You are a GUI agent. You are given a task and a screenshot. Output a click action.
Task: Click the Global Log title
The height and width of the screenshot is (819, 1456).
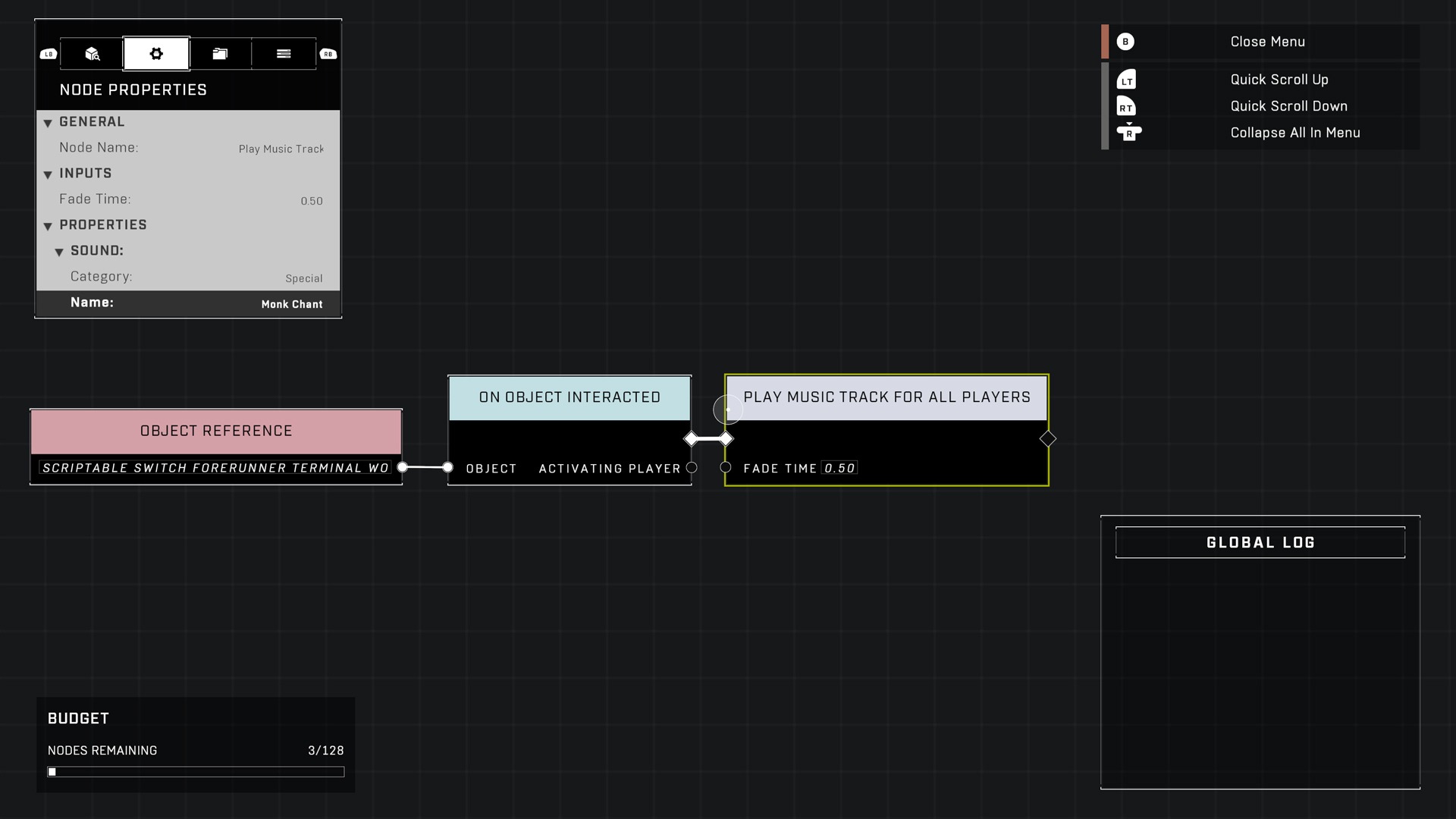pos(1260,542)
